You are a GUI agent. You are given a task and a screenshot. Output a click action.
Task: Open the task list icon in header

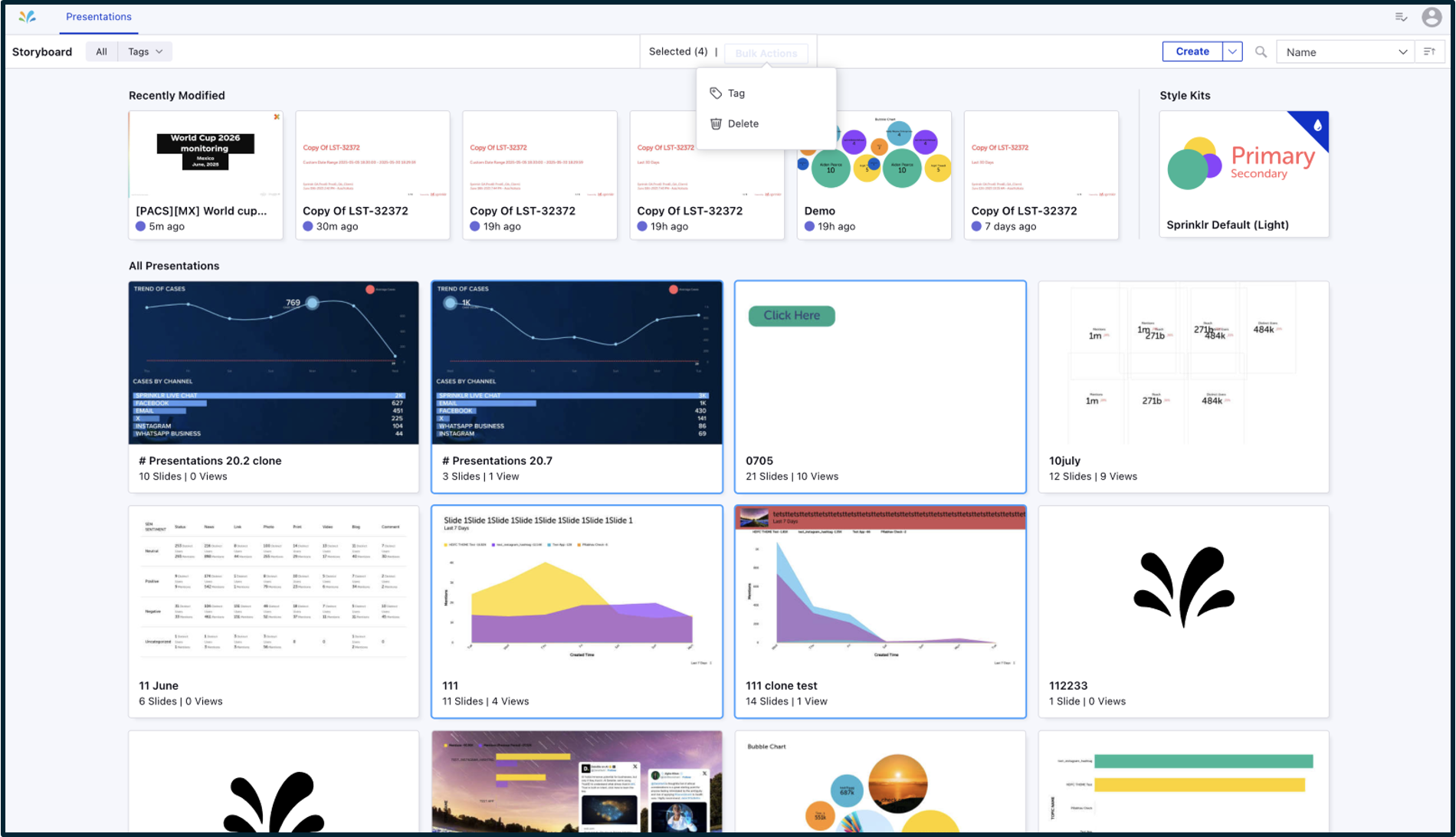pos(1401,17)
